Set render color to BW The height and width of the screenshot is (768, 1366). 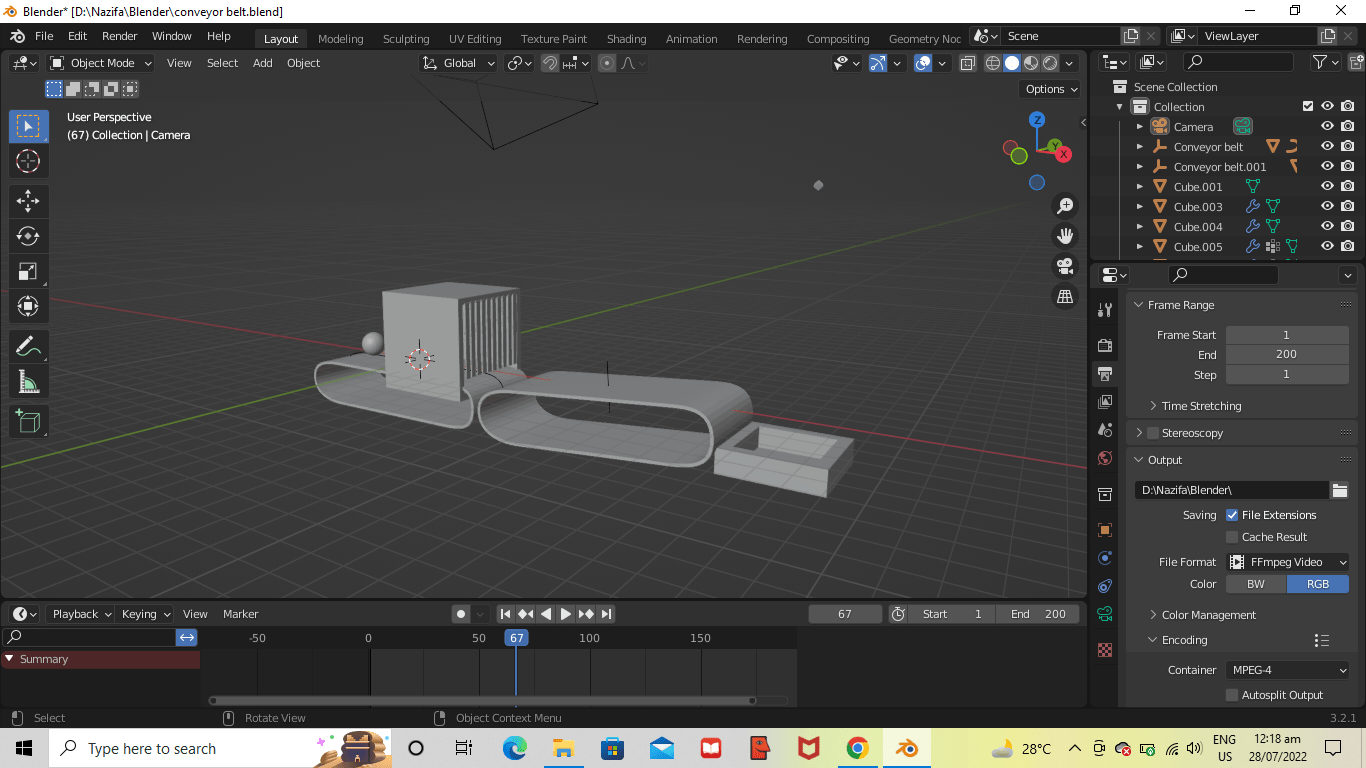point(1255,584)
